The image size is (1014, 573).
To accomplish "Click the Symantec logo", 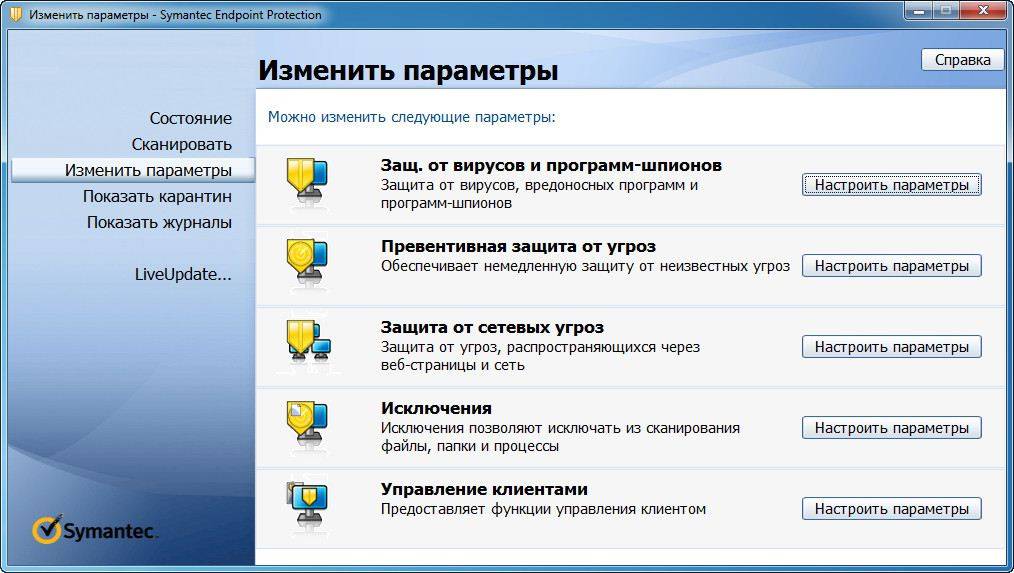I will click(x=95, y=530).
